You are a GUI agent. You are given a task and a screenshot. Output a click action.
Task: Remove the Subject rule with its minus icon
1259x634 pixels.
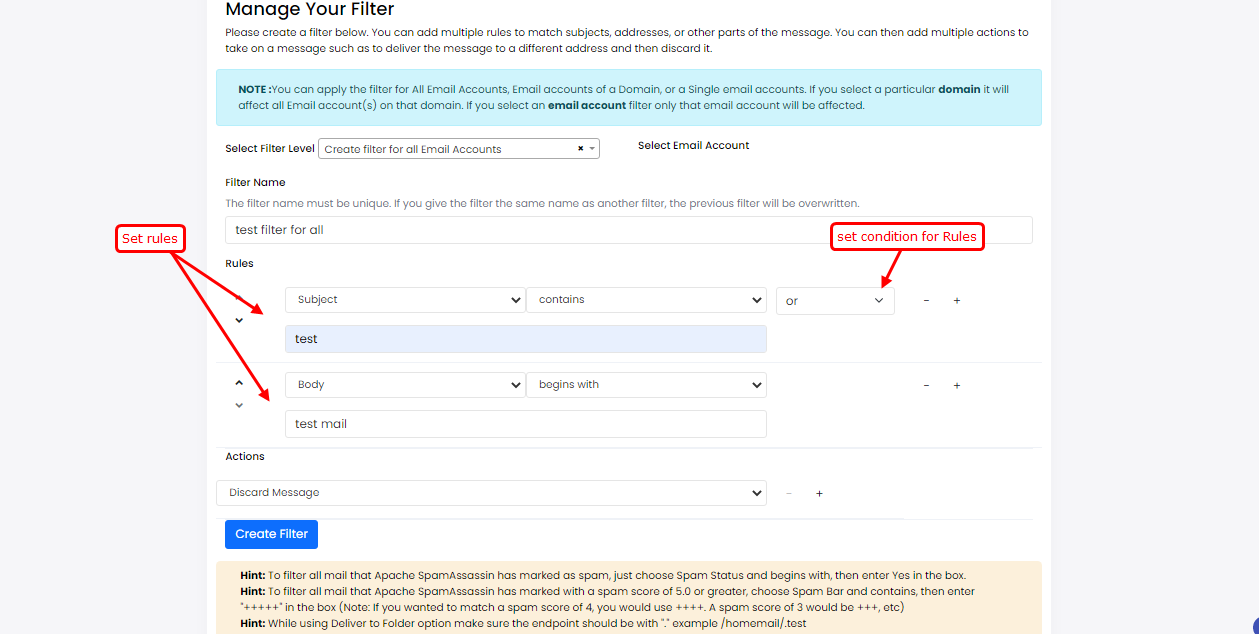tap(926, 301)
